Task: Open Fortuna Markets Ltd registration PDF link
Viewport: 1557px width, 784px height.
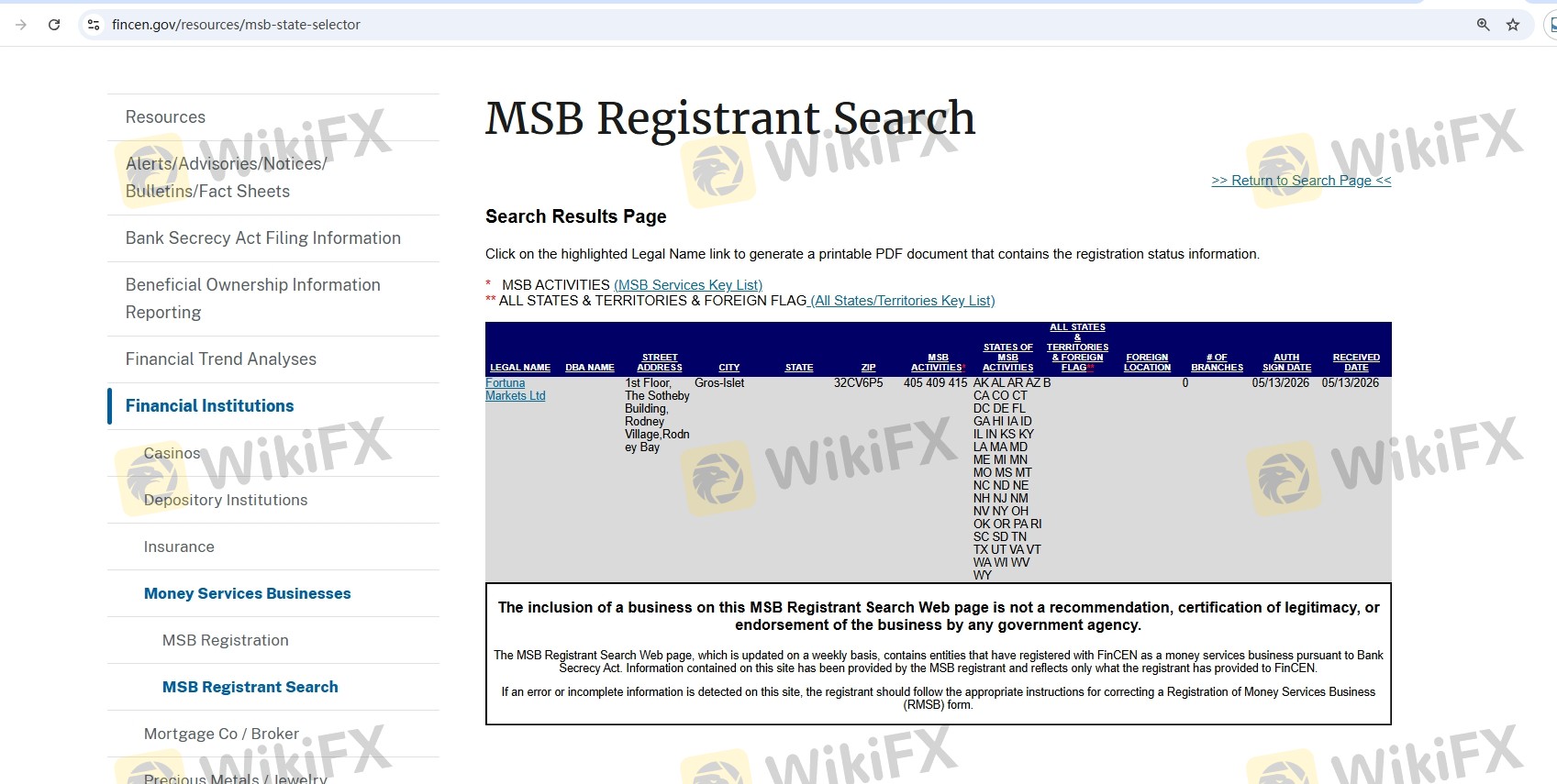Action: tap(516, 390)
